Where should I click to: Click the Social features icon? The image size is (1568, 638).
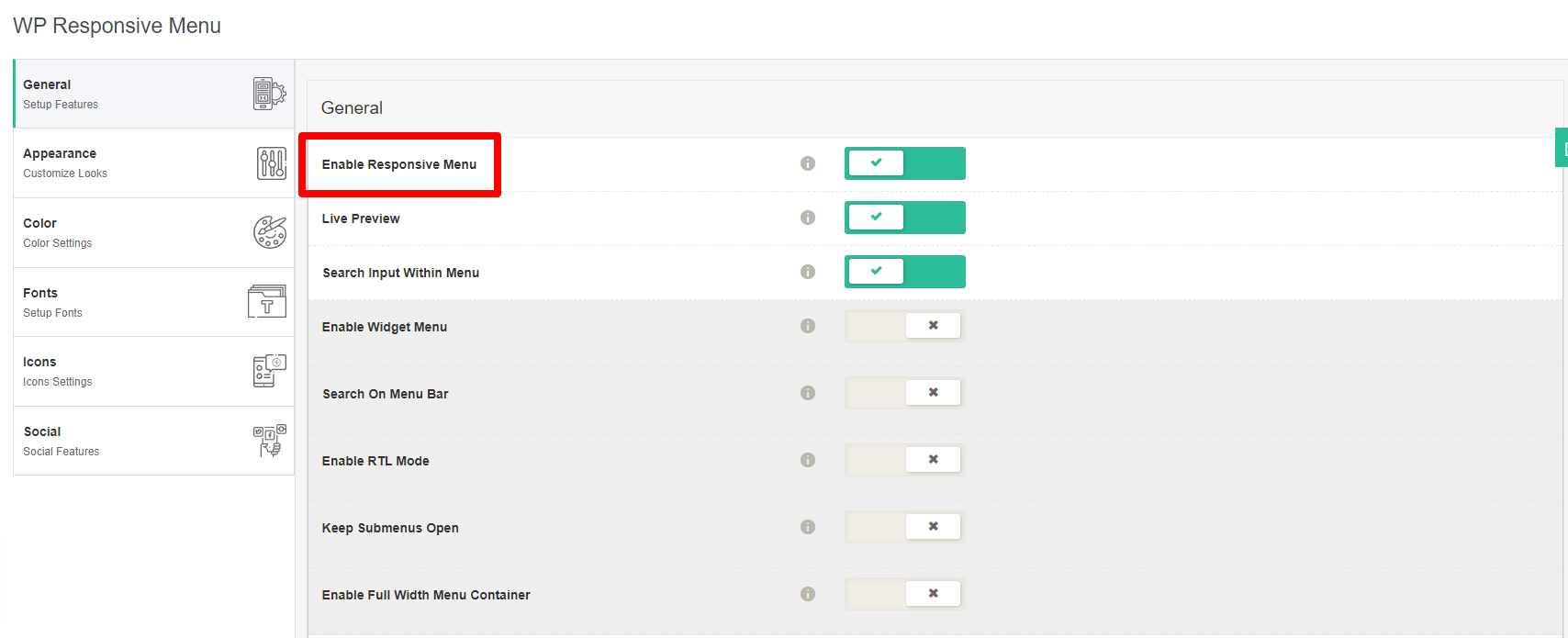pyautogui.click(x=269, y=441)
